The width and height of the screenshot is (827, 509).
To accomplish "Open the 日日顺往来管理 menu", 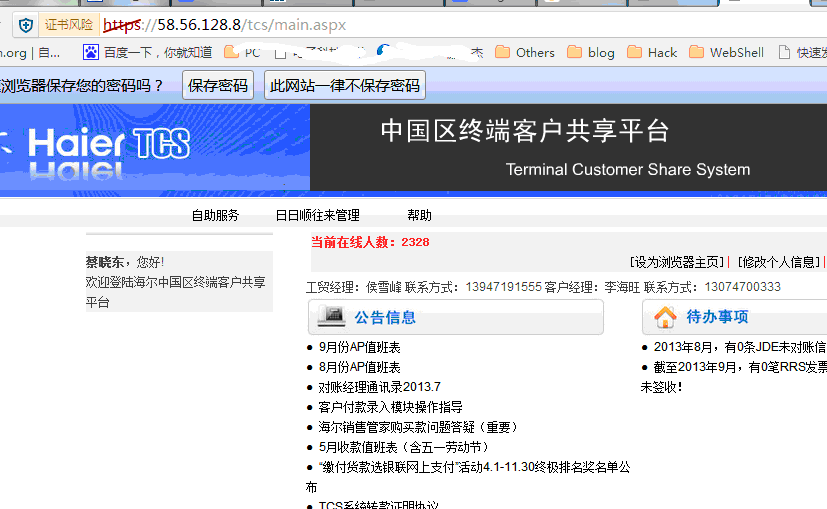I will click(318, 215).
